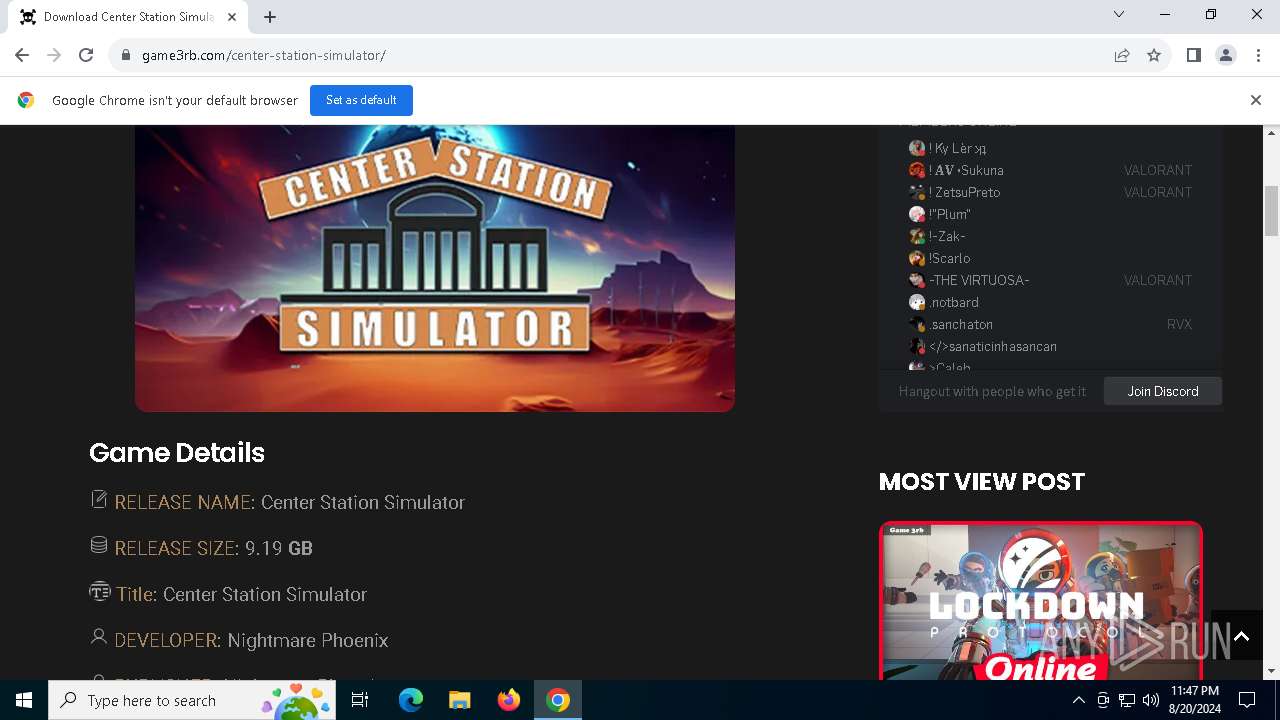Image resolution: width=1280 pixels, height=720 pixels.
Task: Click the RELEASE NAME label text
Action: coord(185,502)
